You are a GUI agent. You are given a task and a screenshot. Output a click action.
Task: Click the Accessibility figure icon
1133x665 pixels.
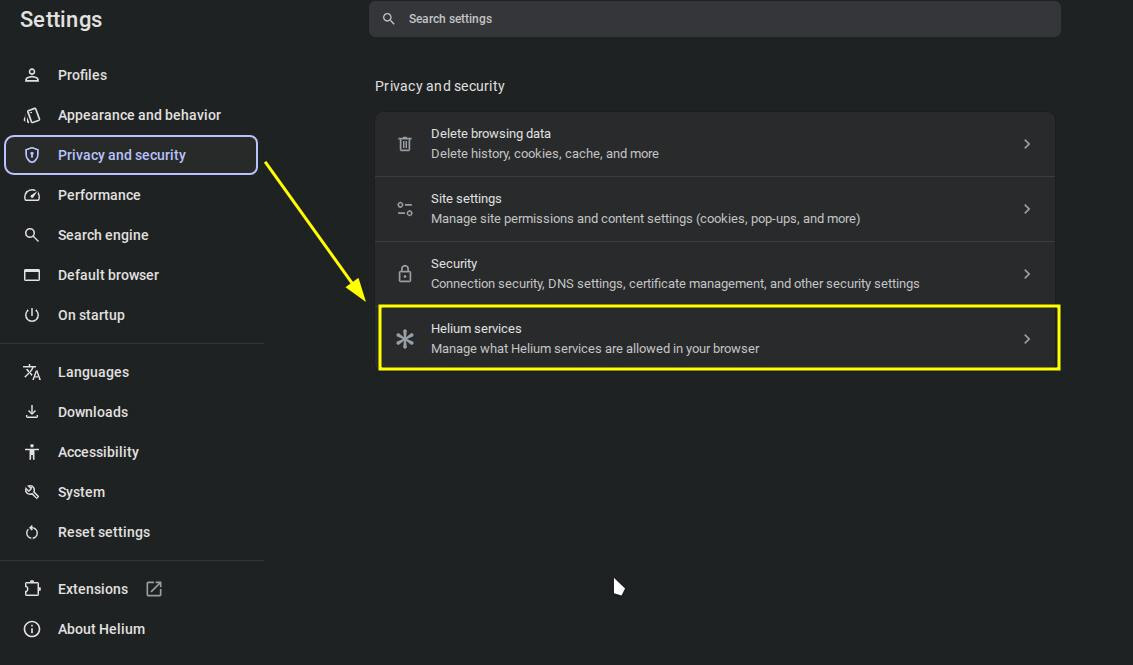point(32,452)
